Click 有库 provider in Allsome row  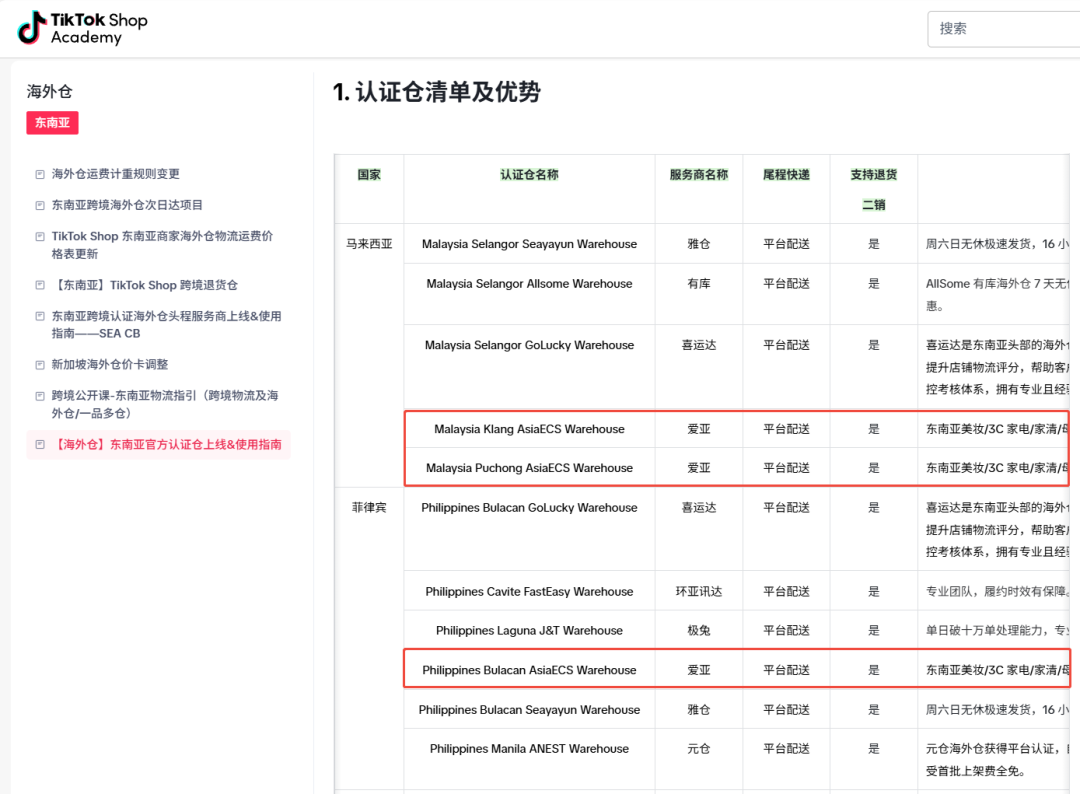point(698,284)
